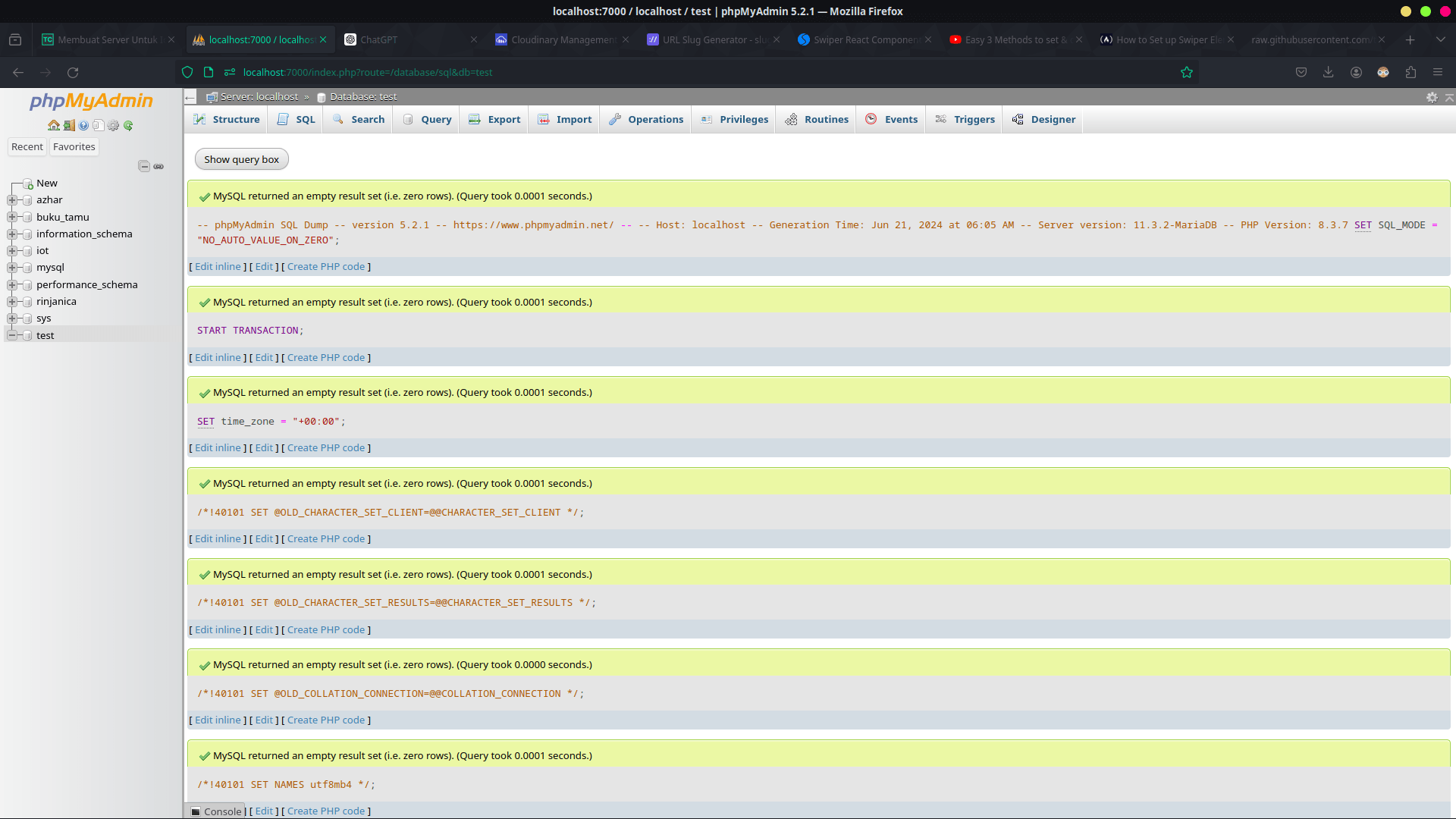Click the Show query box button
Image resolution: width=1456 pixels, height=819 pixels.
click(x=241, y=159)
